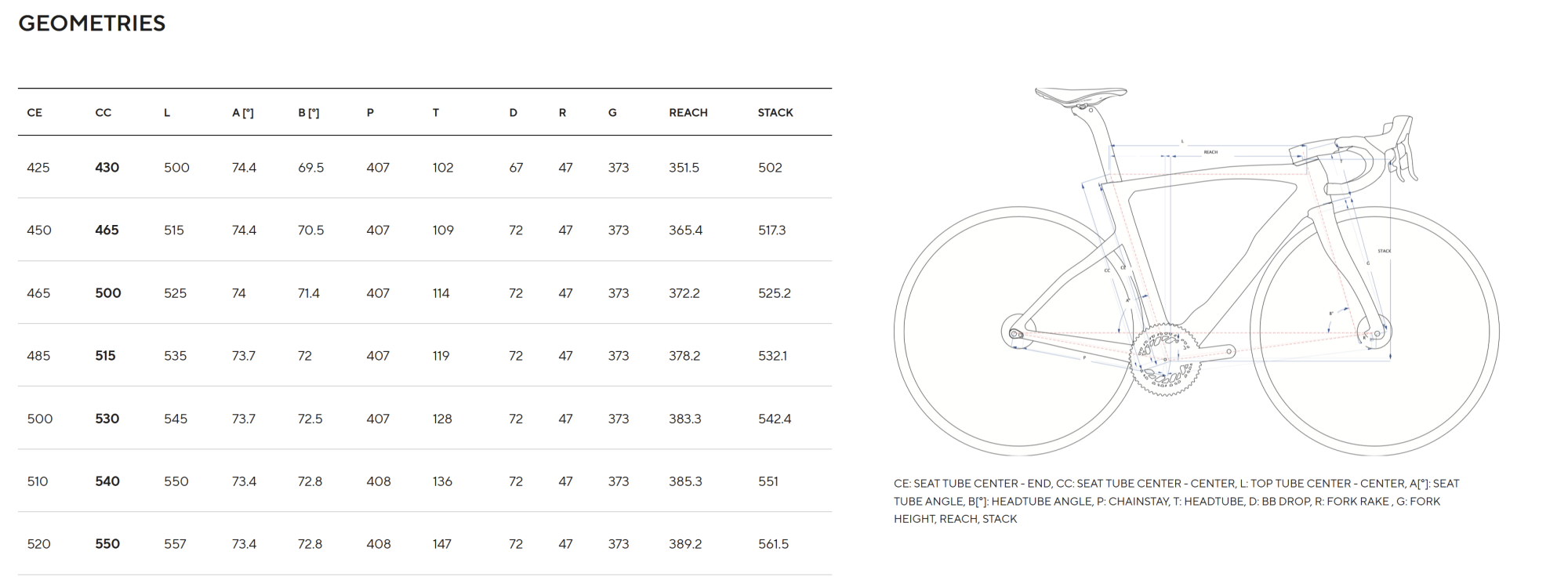This screenshot has height=577, width=1568.
Task: Click the geometry legend text below the diagram
Action: [x=1176, y=501]
